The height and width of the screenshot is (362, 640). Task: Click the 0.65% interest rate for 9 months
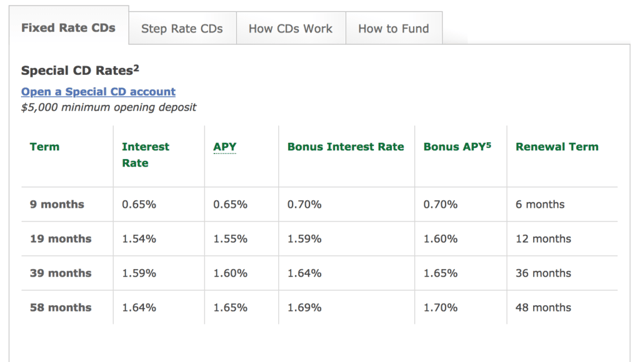click(139, 204)
